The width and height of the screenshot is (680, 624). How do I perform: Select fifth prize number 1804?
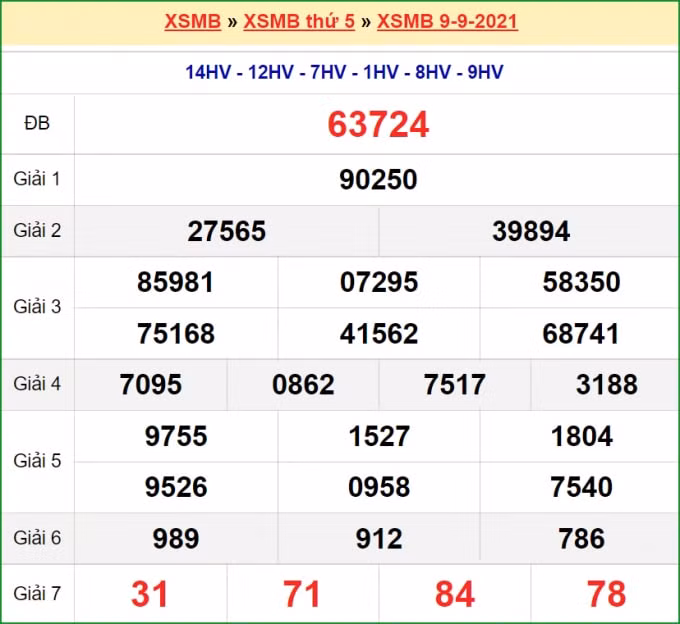point(581,436)
